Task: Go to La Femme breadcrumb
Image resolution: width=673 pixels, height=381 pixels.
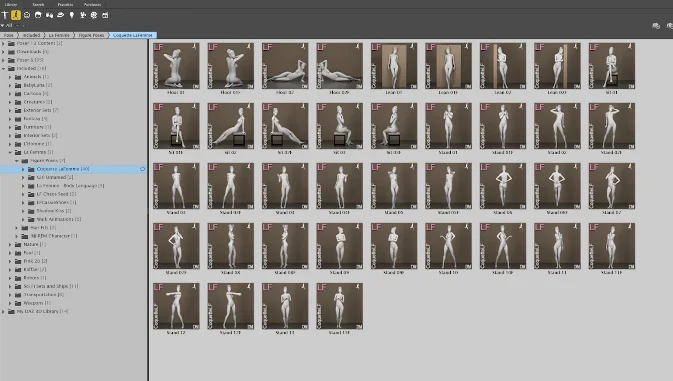Action: [x=59, y=35]
